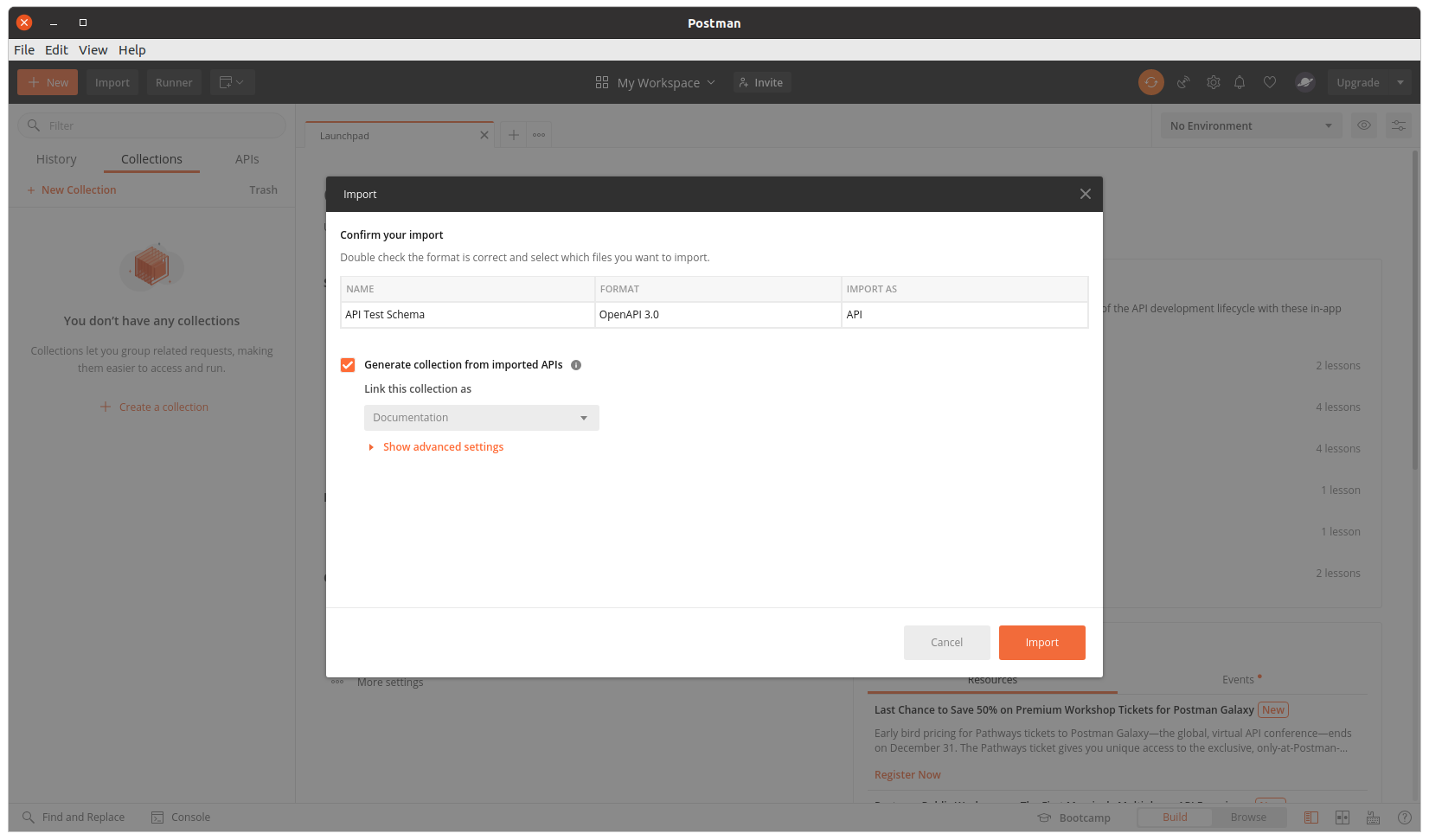Screen dimensions: 1429x840
Task: Open the user avatar icon
Action: [x=1304, y=82]
